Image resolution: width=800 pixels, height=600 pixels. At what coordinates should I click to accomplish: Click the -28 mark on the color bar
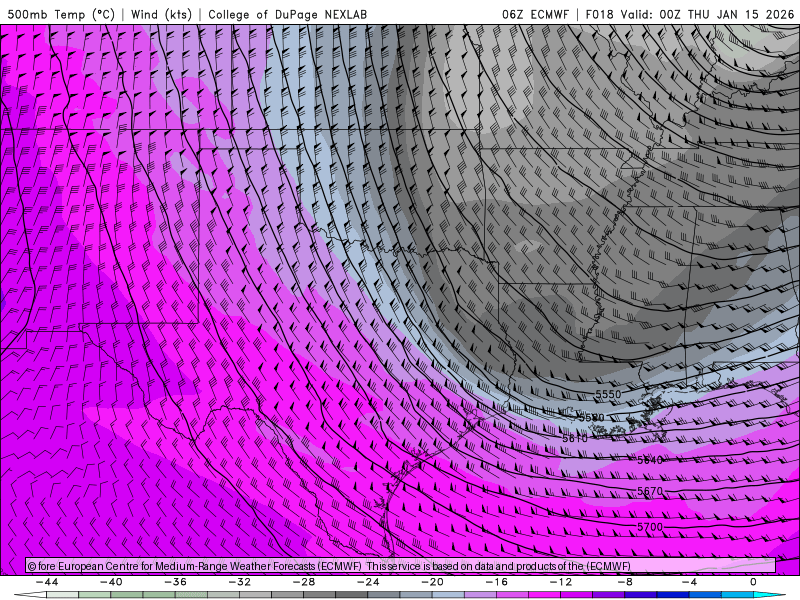pos(304,581)
